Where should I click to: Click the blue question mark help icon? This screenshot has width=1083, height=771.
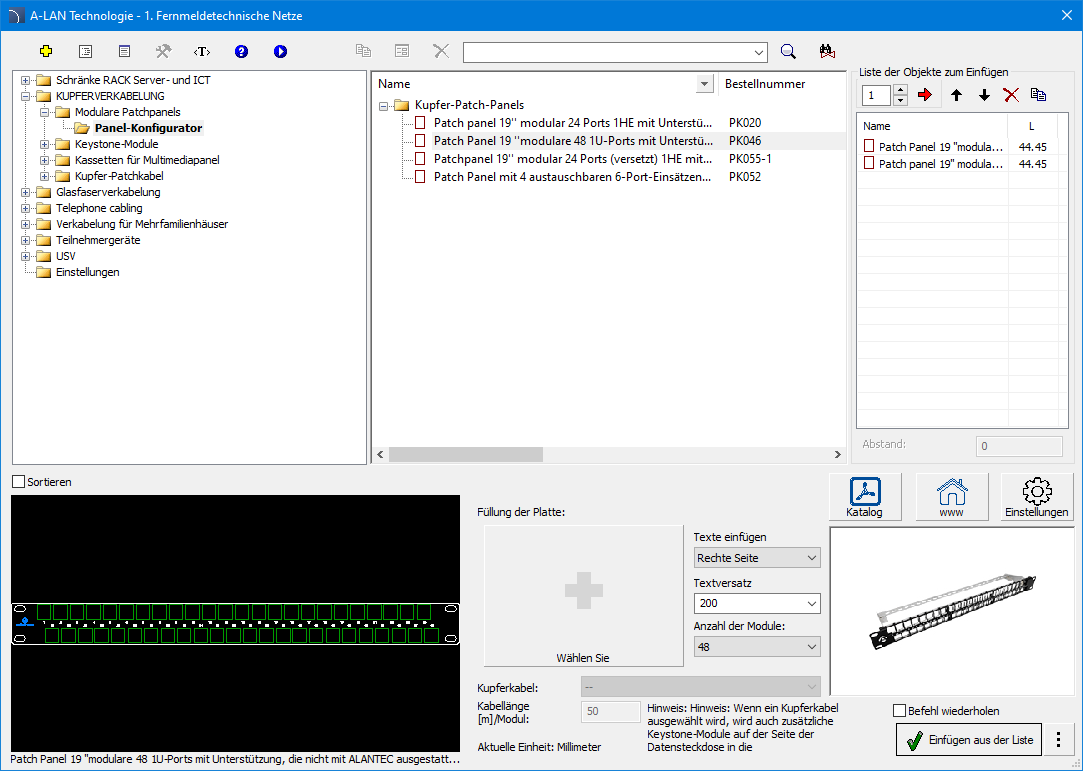[241, 51]
